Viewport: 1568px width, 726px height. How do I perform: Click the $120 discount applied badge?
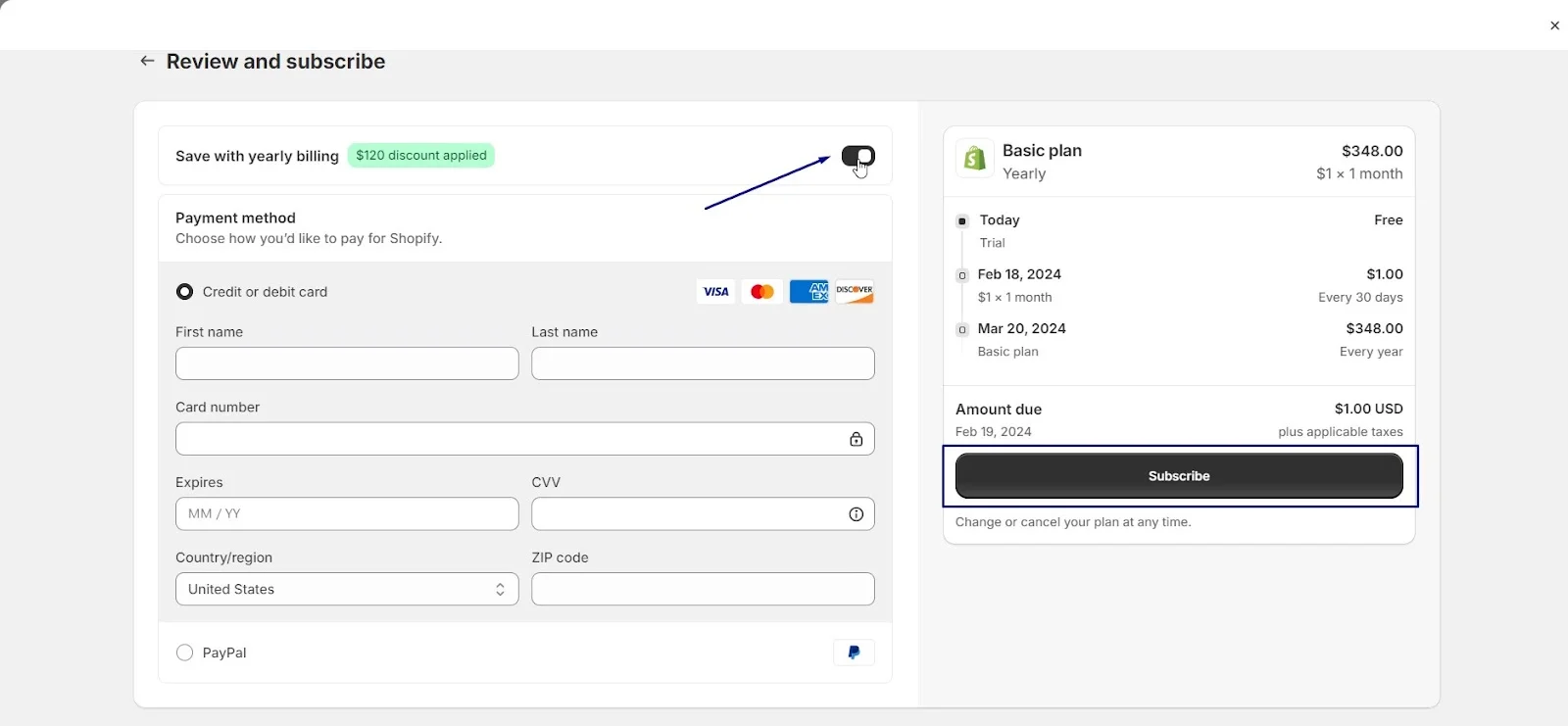tap(421, 156)
